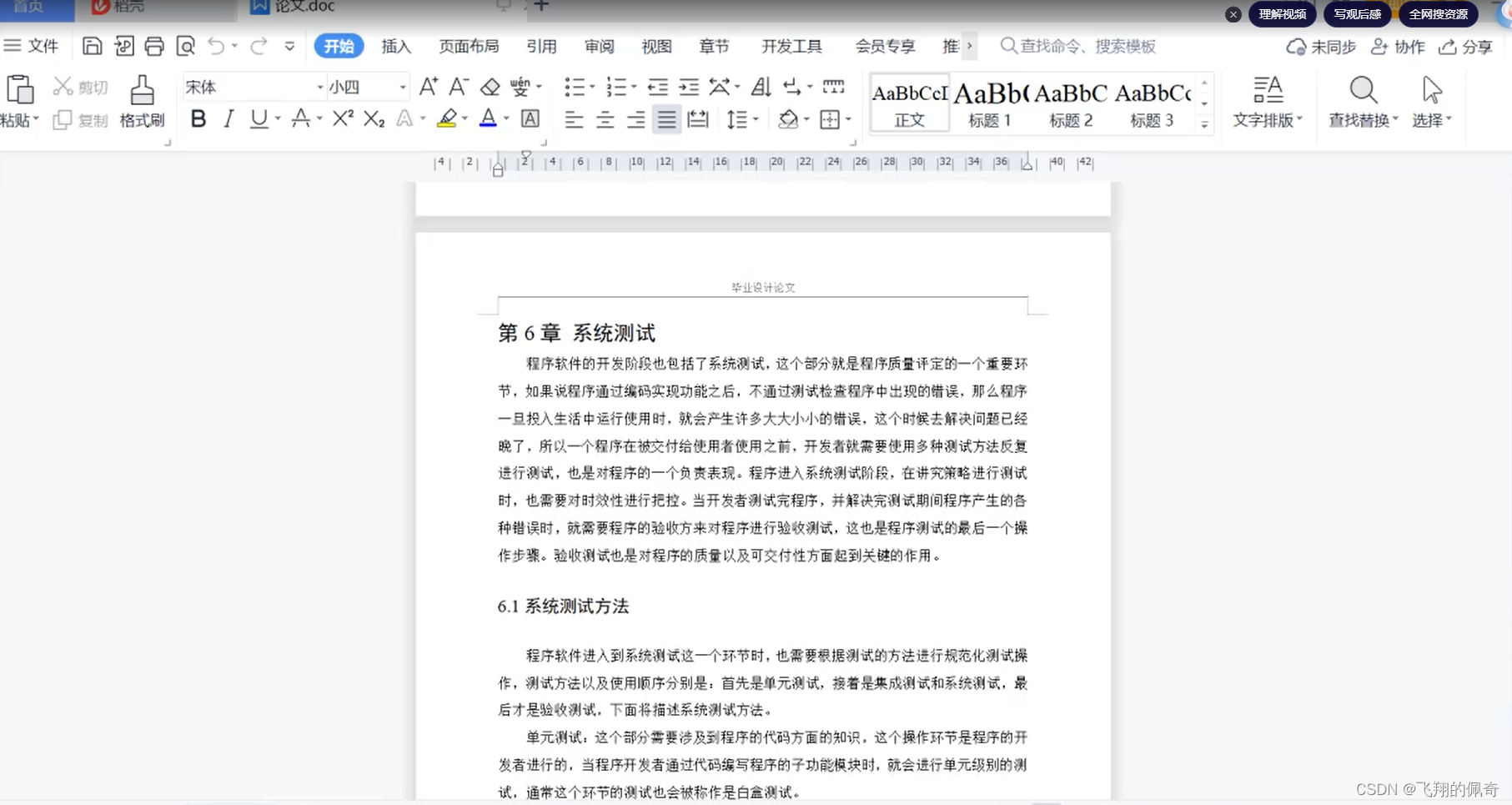Click the Decrease Indent icon
This screenshot has height=805, width=1512.
(658, 87)
